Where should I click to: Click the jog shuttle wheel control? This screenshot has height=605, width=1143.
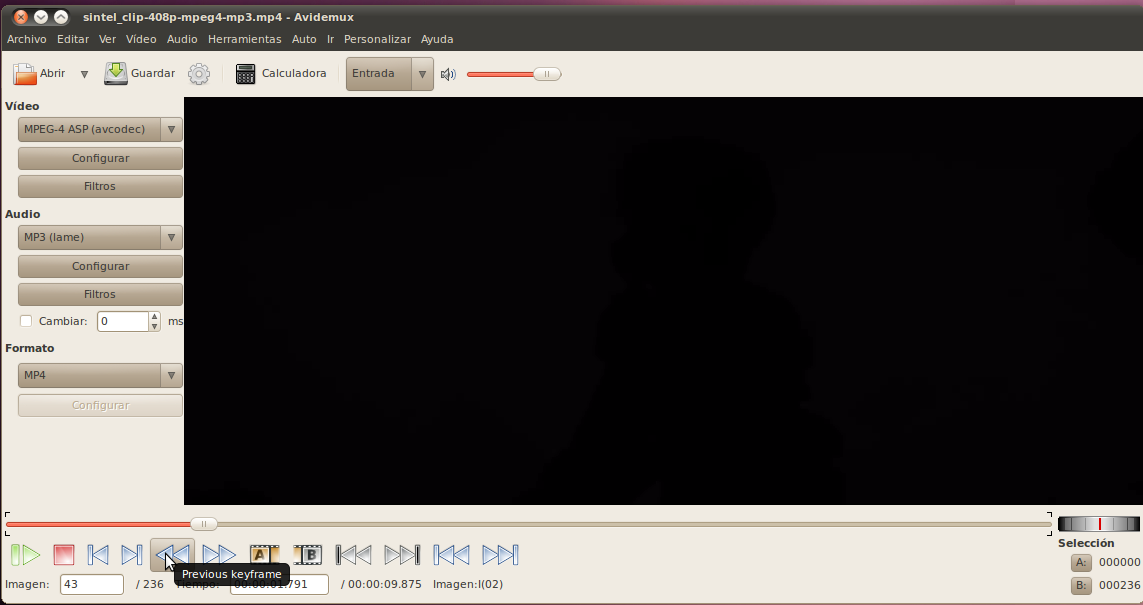pos(1099,523)
